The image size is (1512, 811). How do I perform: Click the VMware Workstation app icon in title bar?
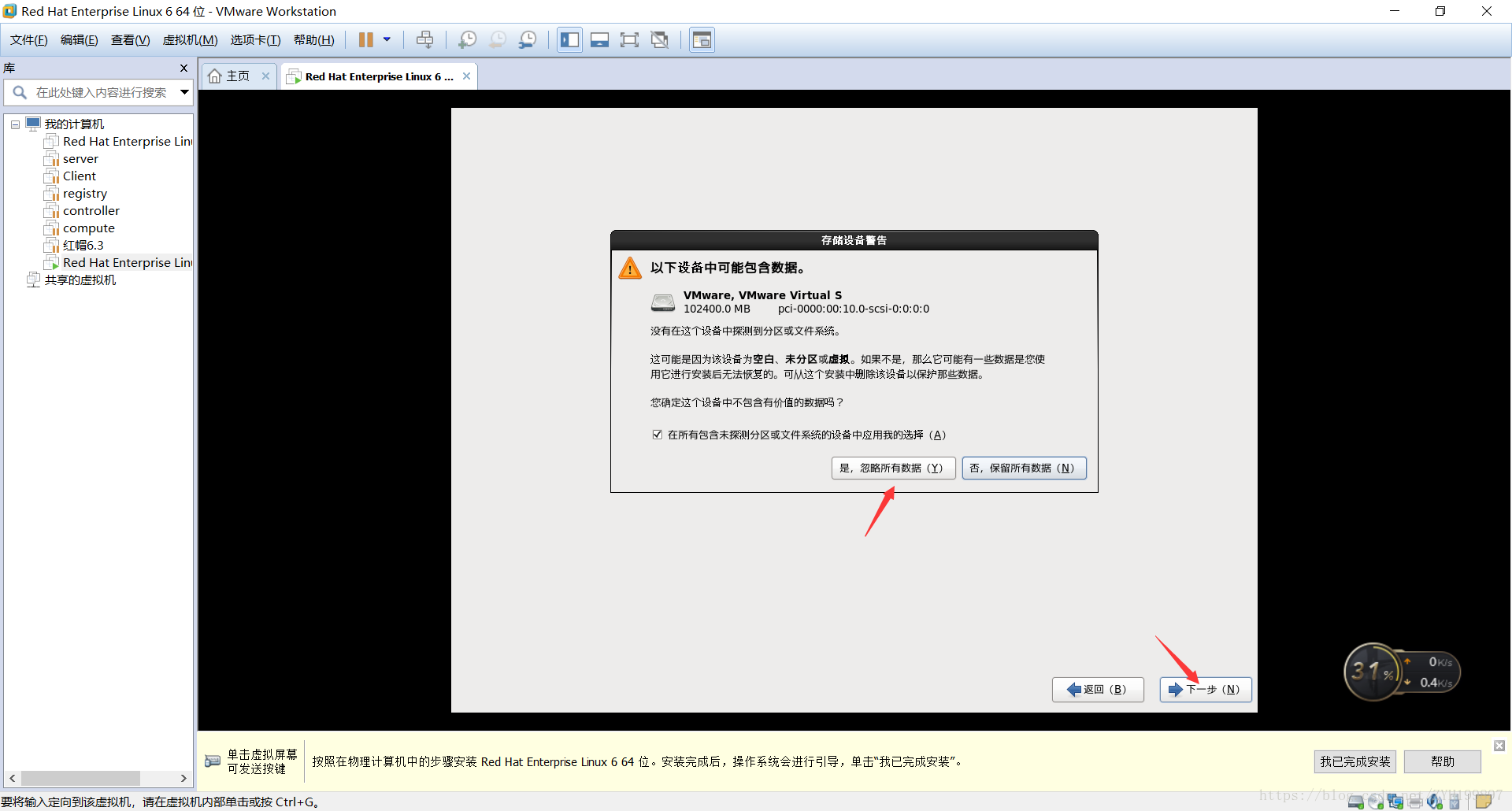pos(9,11)
